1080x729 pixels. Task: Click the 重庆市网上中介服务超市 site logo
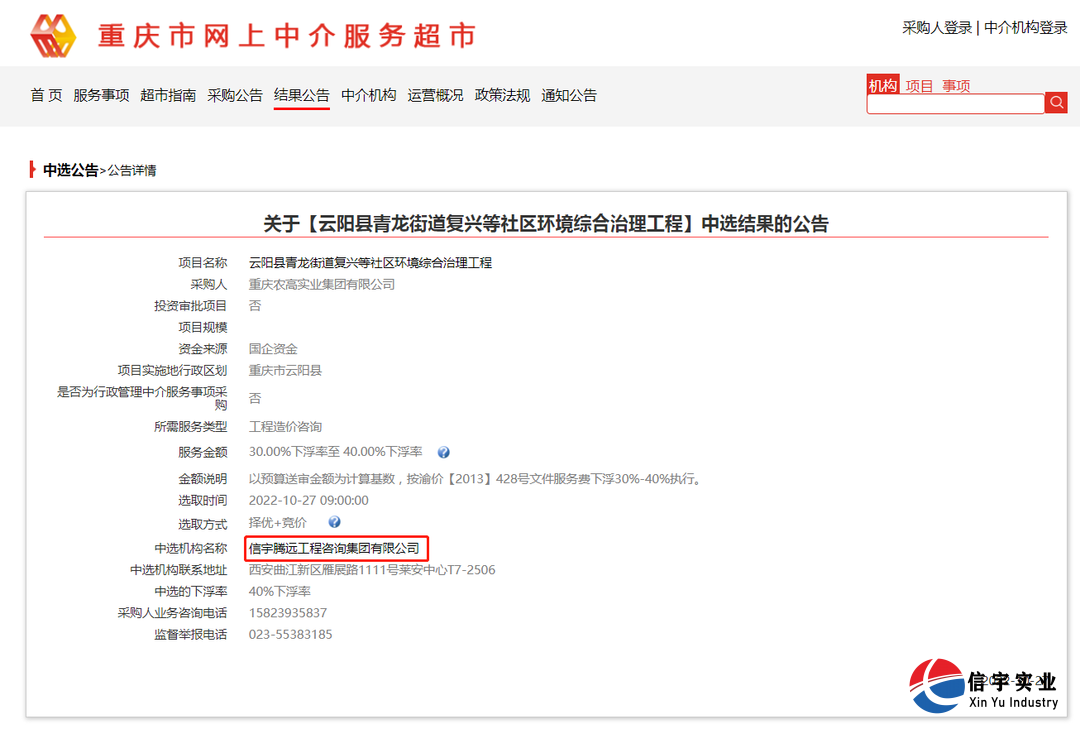tap(250, 33)
